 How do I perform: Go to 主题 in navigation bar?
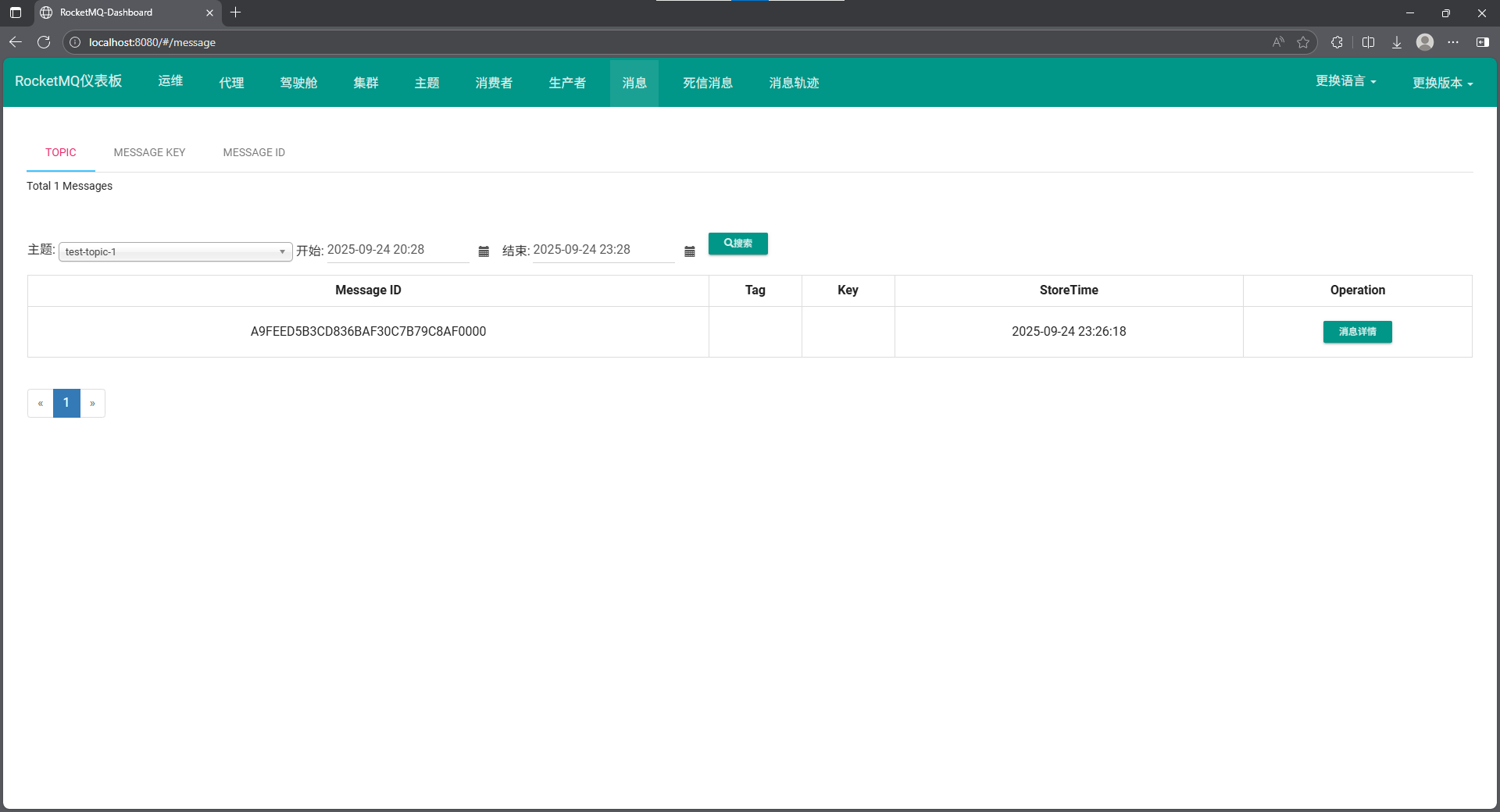coord(427,83)
